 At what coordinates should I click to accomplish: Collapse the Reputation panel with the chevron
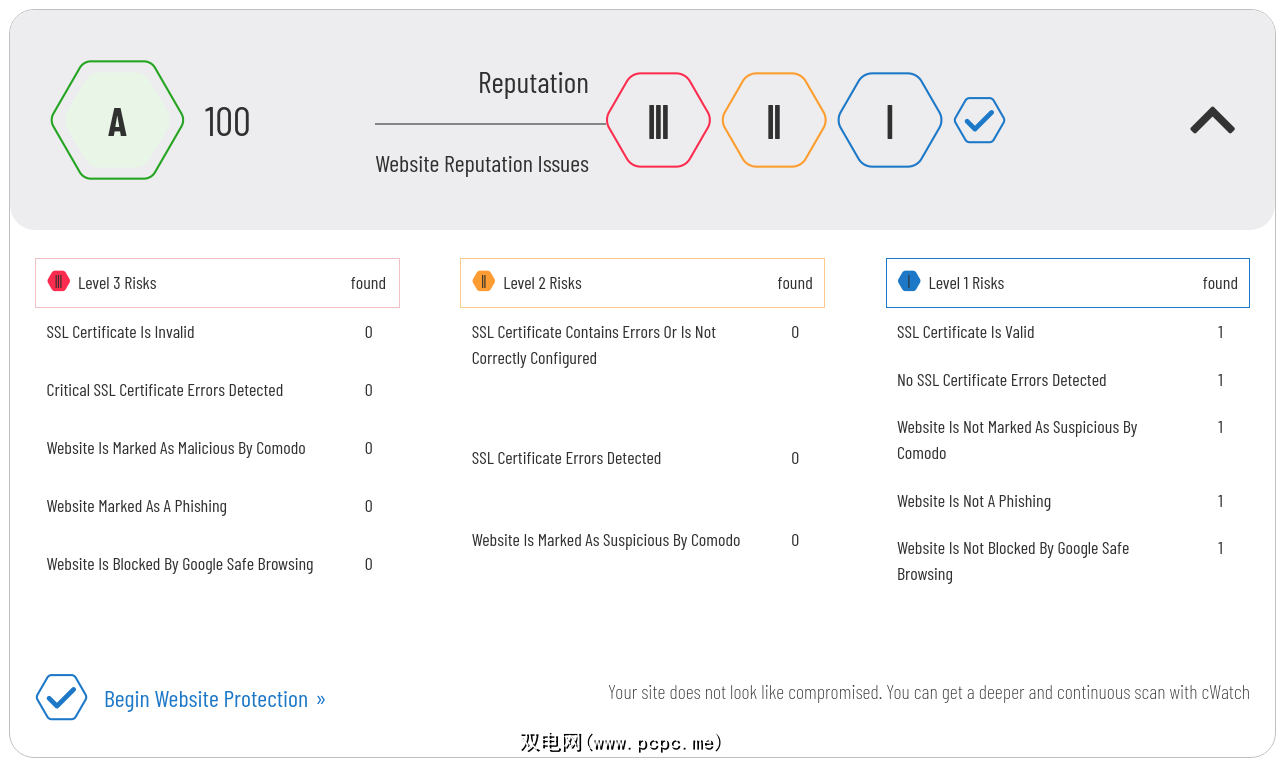pyautogui.click(x=1212, y=121)
